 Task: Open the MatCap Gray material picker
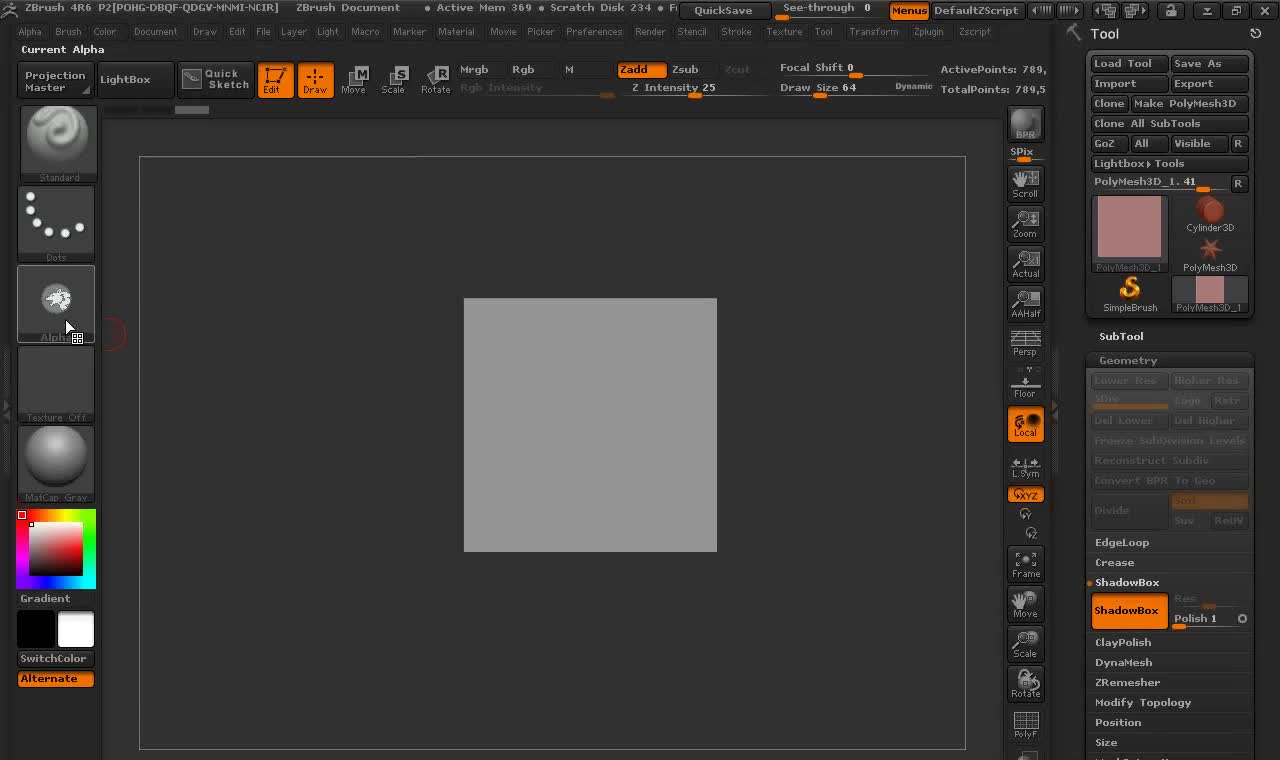56,464
